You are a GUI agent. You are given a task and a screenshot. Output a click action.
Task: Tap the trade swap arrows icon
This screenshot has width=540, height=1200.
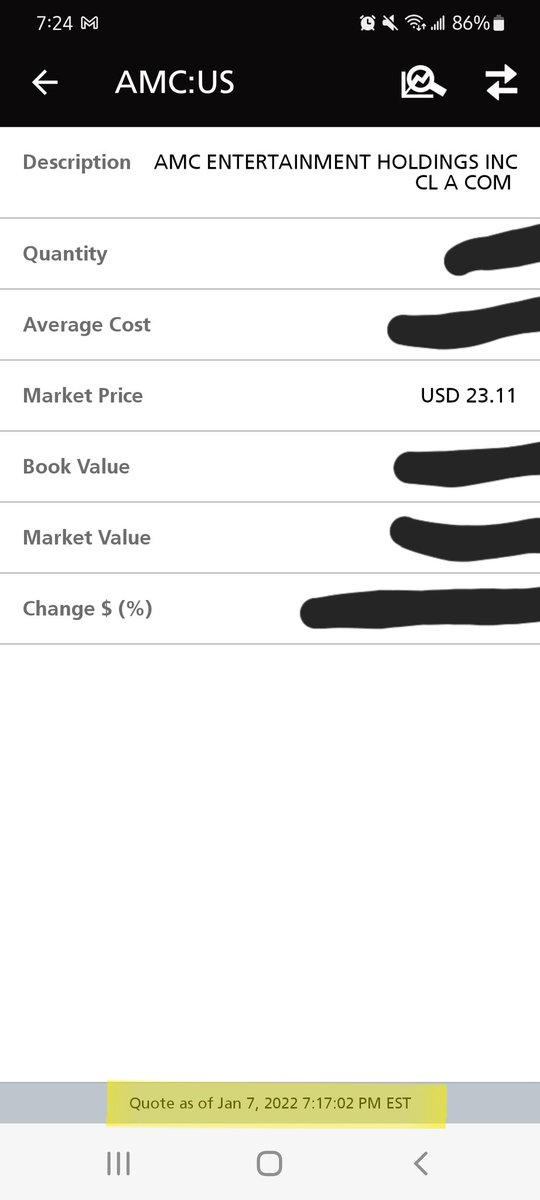[502, 83]
